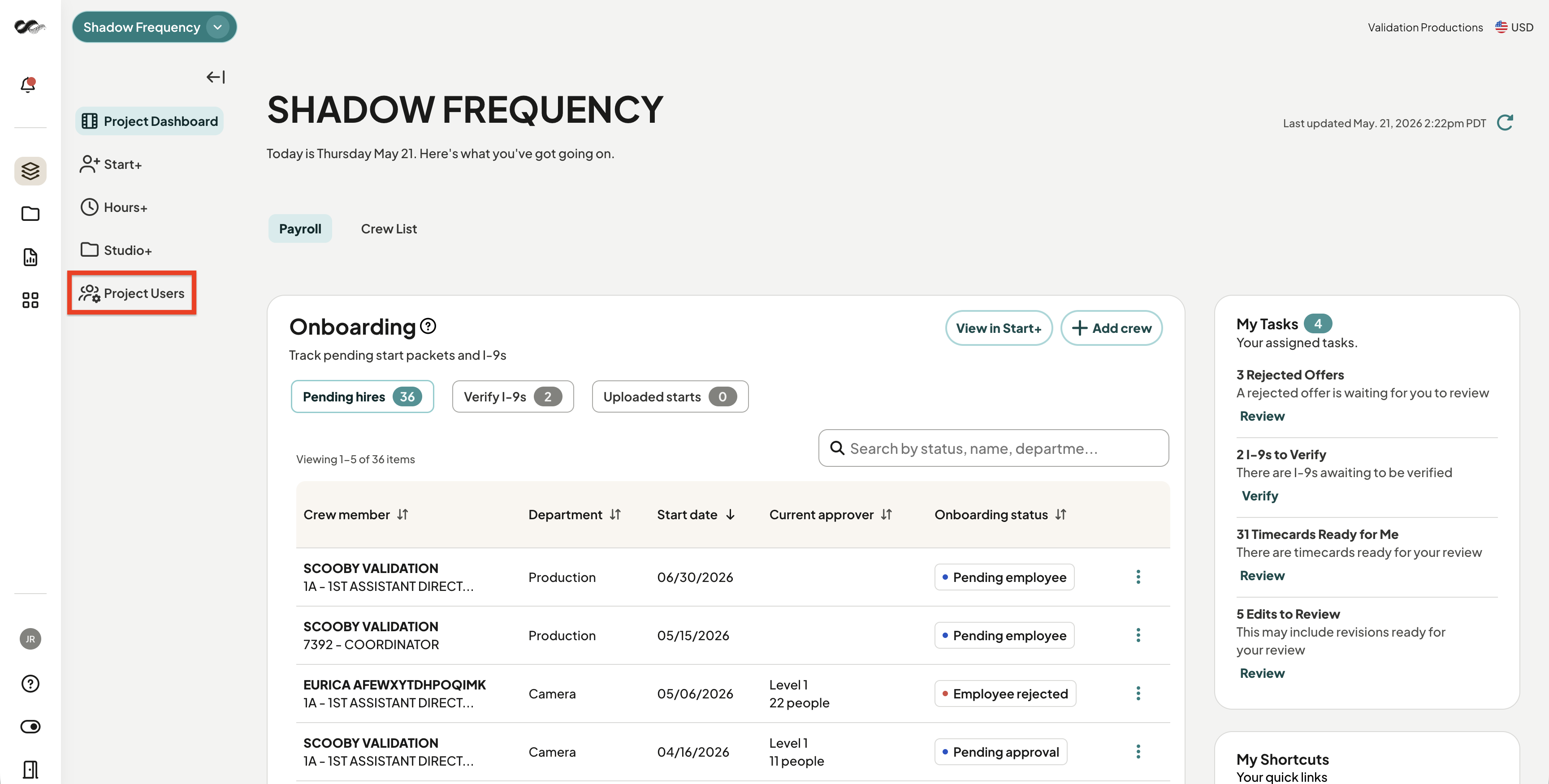Click 'Level 1 22 people' approver cell

800,694
